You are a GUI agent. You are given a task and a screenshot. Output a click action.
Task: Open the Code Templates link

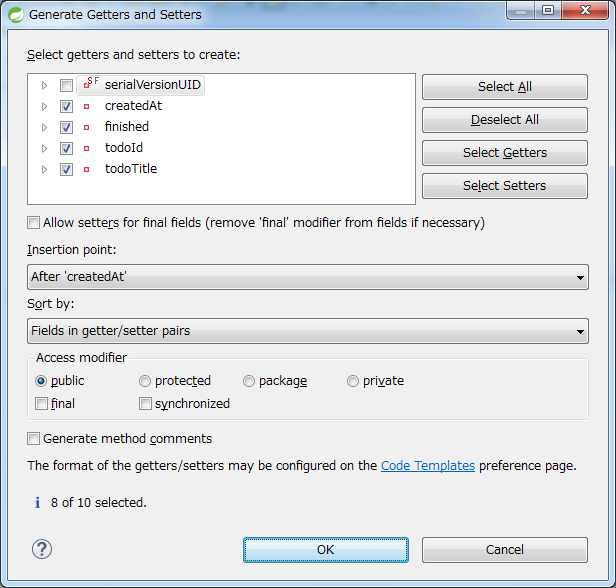(x=428, y=466)
